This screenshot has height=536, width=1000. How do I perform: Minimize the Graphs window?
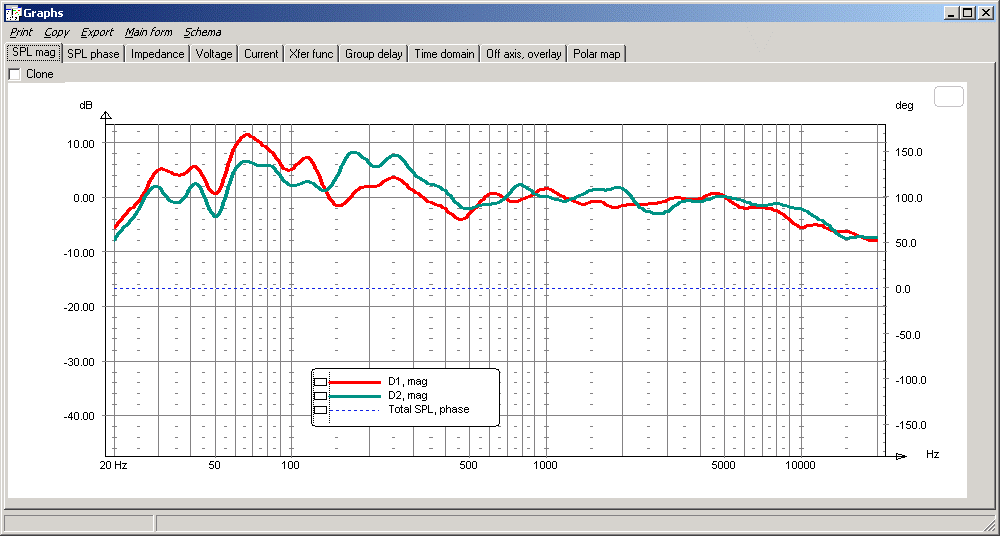(x=952, y=12)
